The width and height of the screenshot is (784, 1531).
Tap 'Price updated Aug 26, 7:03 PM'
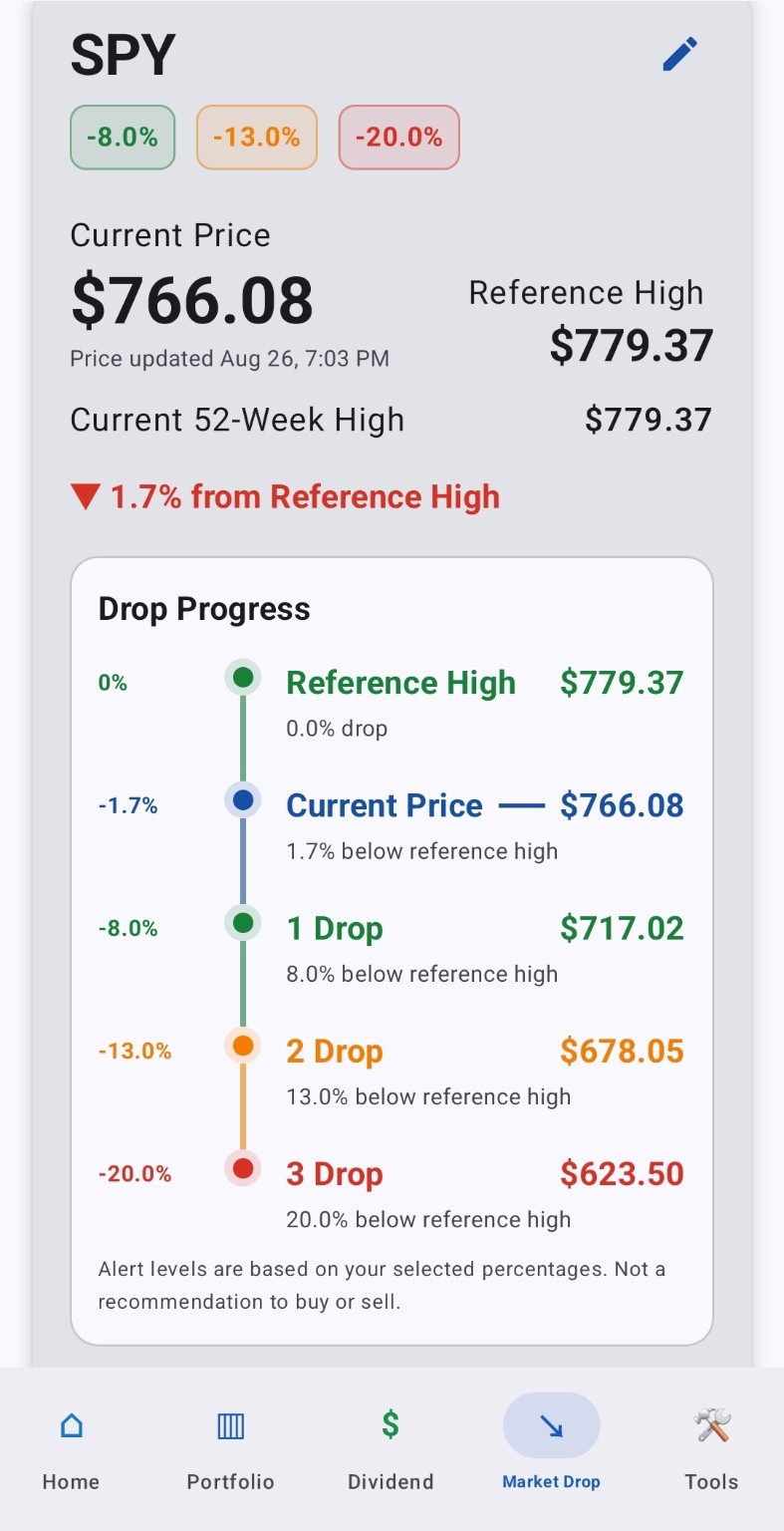tap(229, 358)
